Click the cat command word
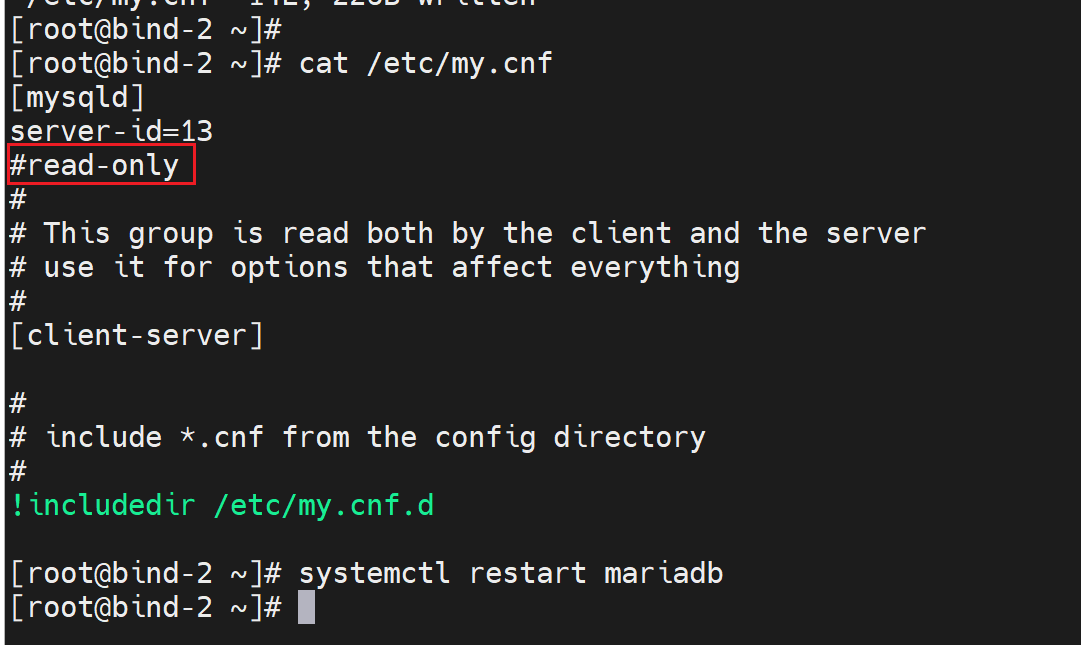The width and height of the screenshot is (1081, 645). [324, 64]
